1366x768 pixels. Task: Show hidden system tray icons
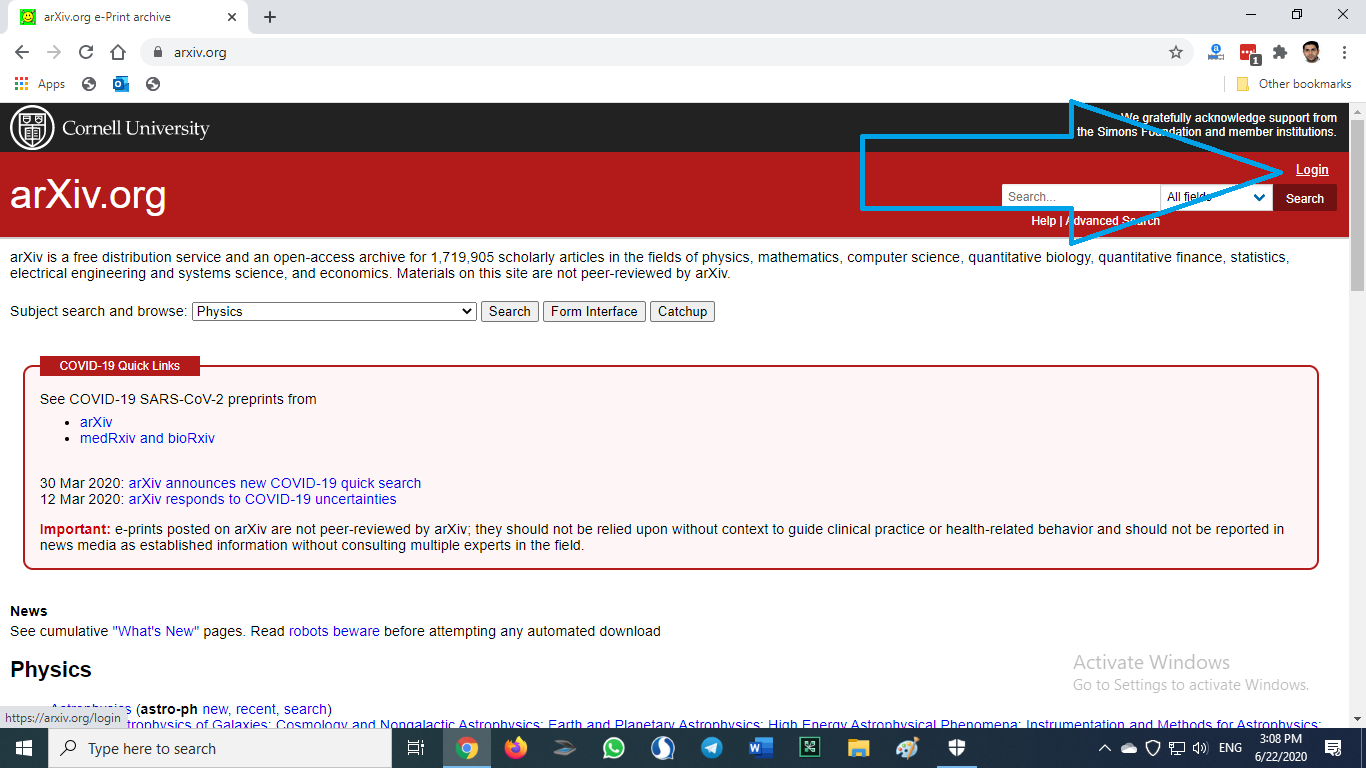(1105, 748)
